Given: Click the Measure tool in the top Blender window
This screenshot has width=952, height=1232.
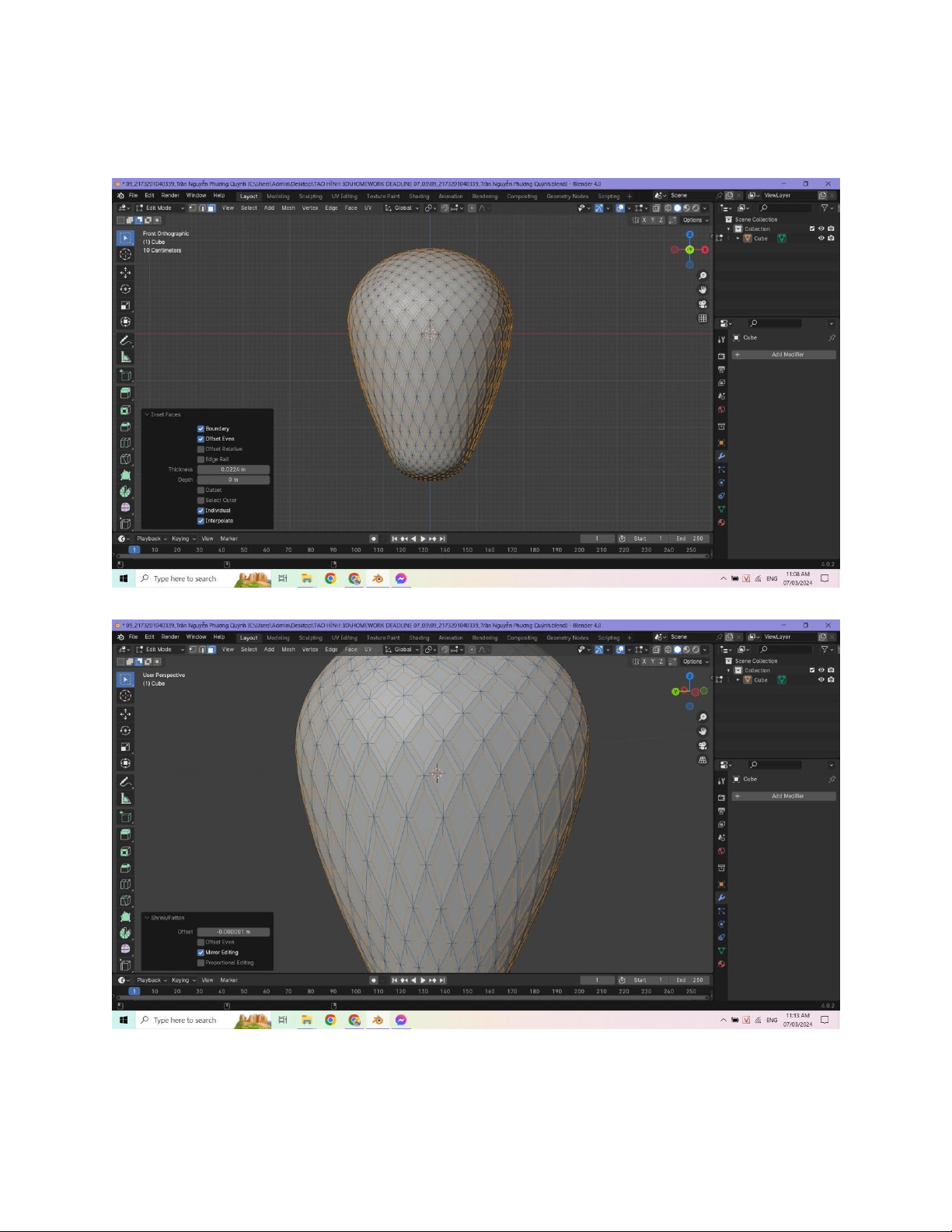Looking at the screenshot, I should coord(125,358).
